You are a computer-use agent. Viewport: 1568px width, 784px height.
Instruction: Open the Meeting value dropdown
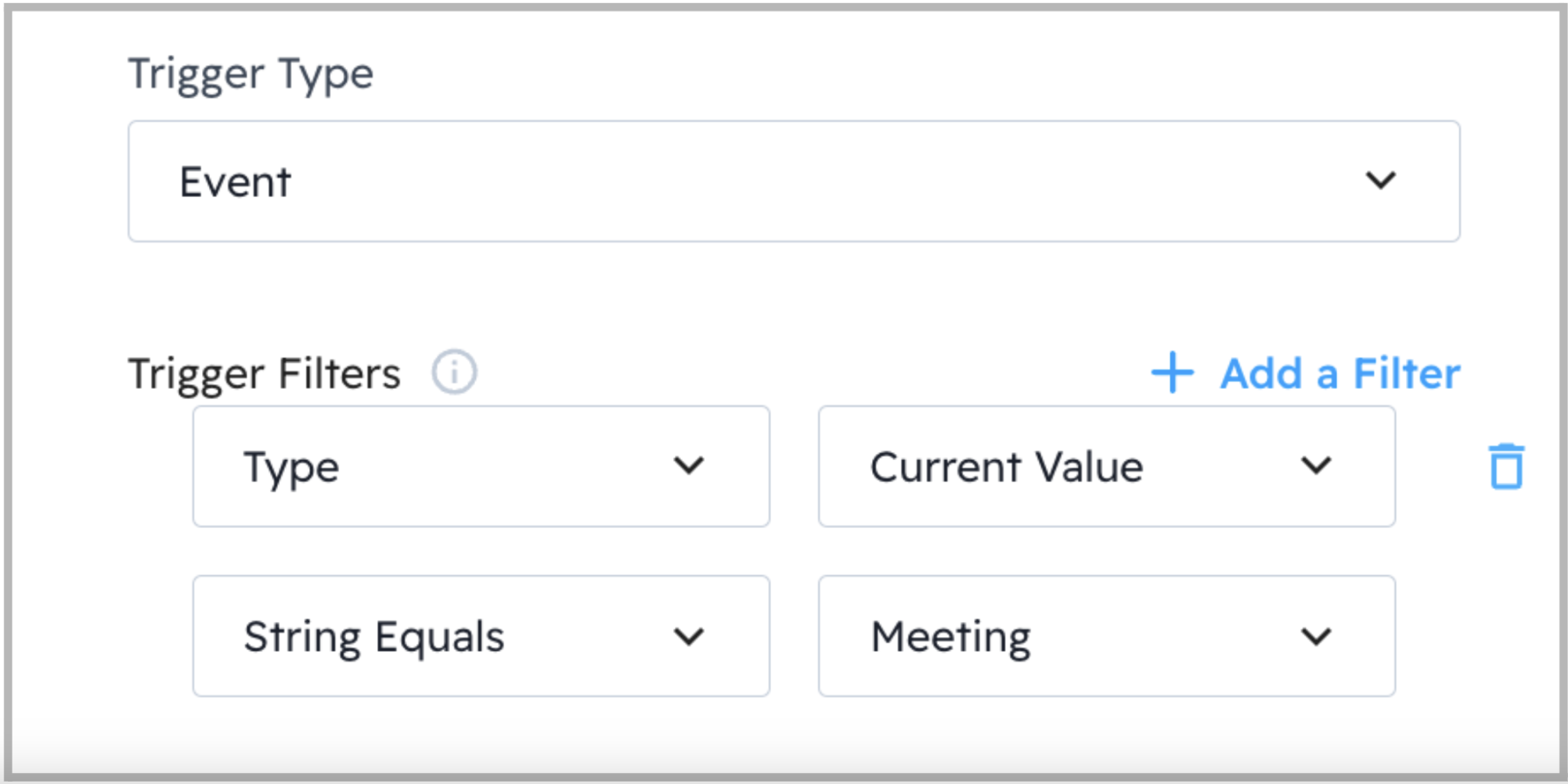pyautogui.click(x=1106, y=636)
